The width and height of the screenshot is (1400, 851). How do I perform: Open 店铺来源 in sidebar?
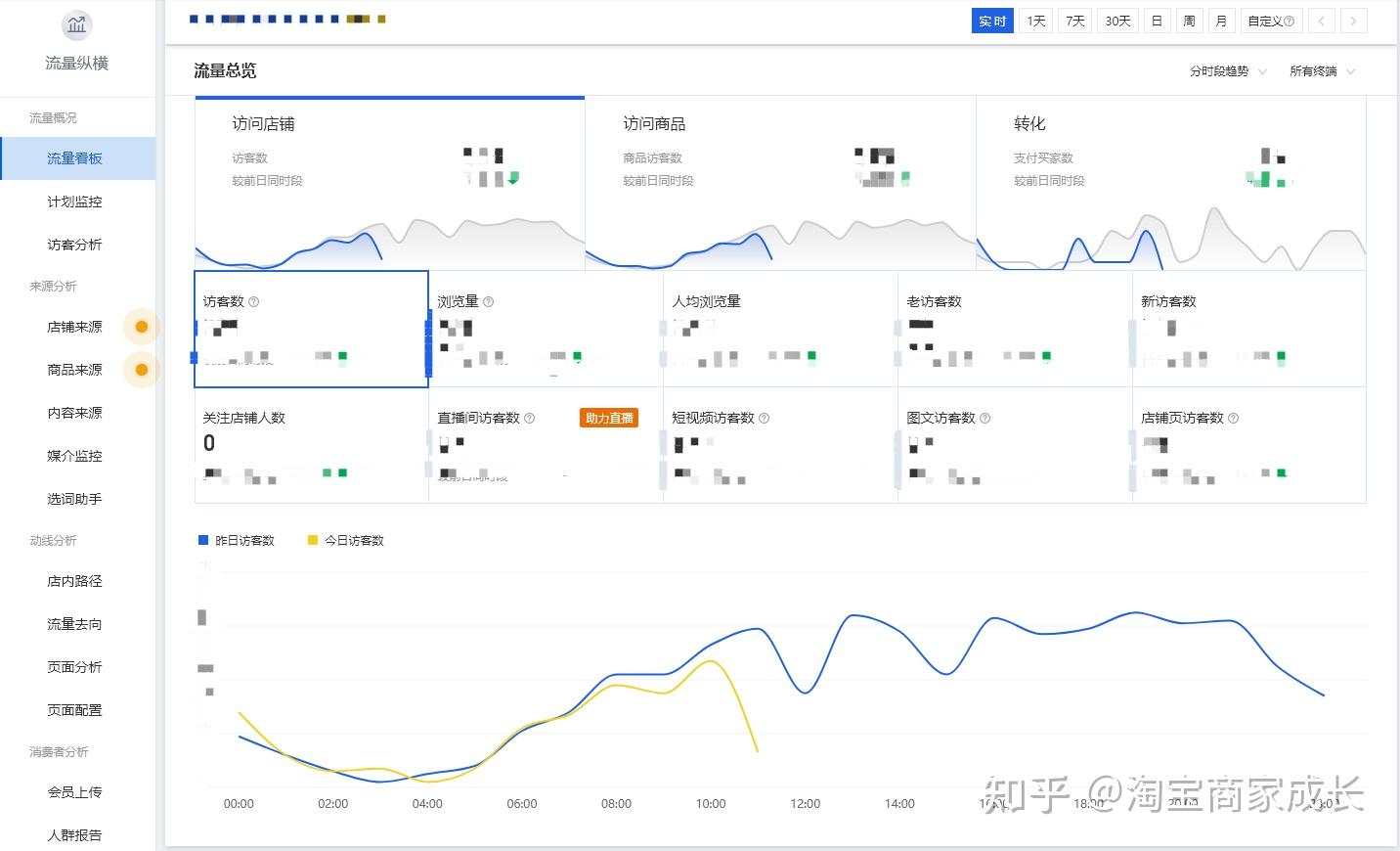pyautogui.click(x=74, y=327)
